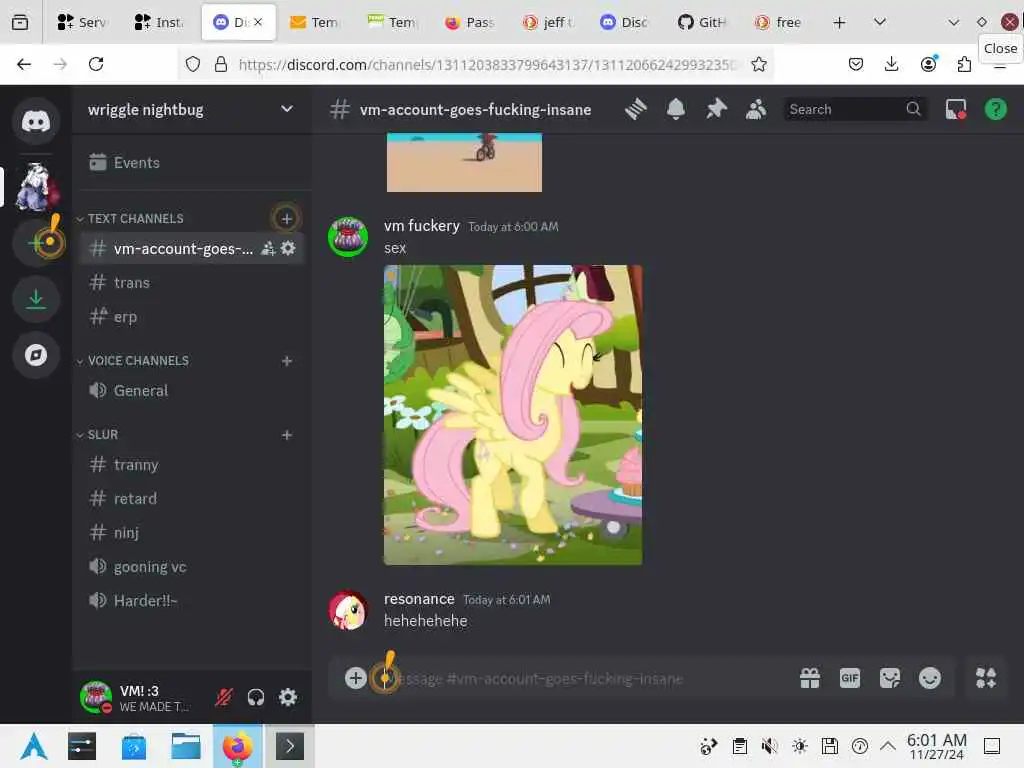
Task: Switch to the erp text channel
Action: (191, 317)
